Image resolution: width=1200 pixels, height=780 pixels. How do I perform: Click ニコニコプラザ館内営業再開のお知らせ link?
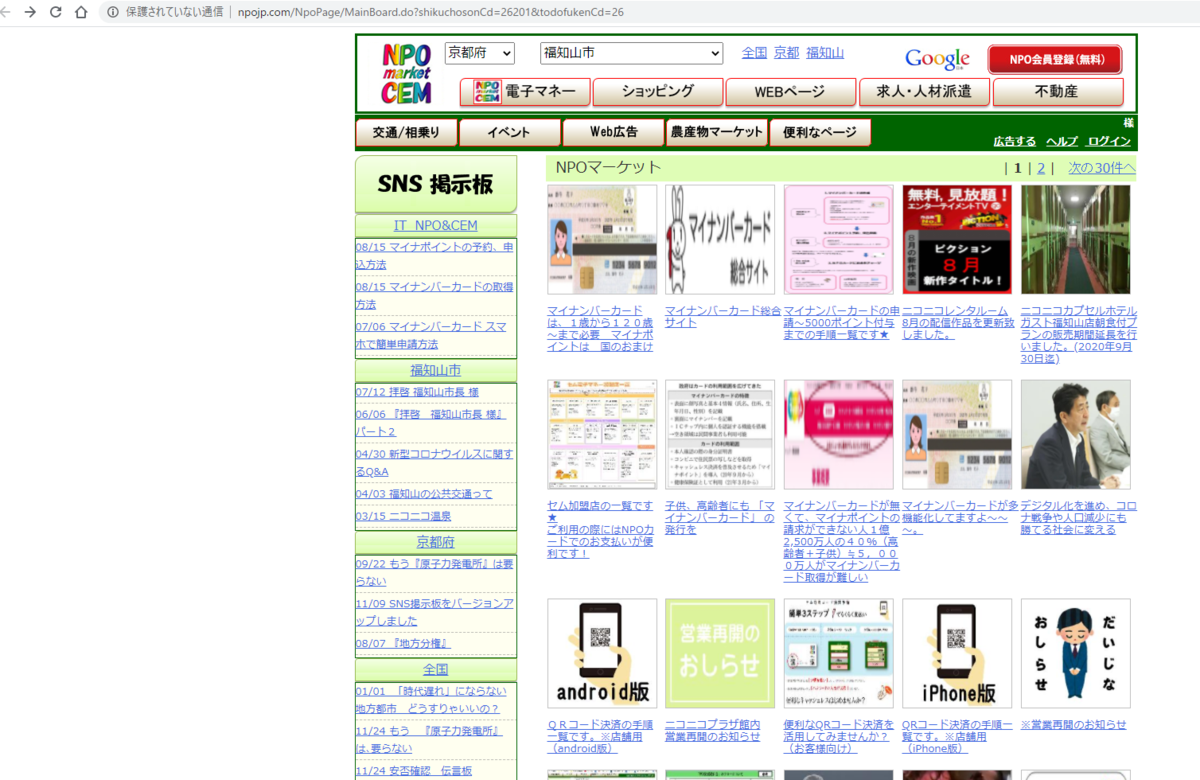pyautogui.click(x=713, y=731)
